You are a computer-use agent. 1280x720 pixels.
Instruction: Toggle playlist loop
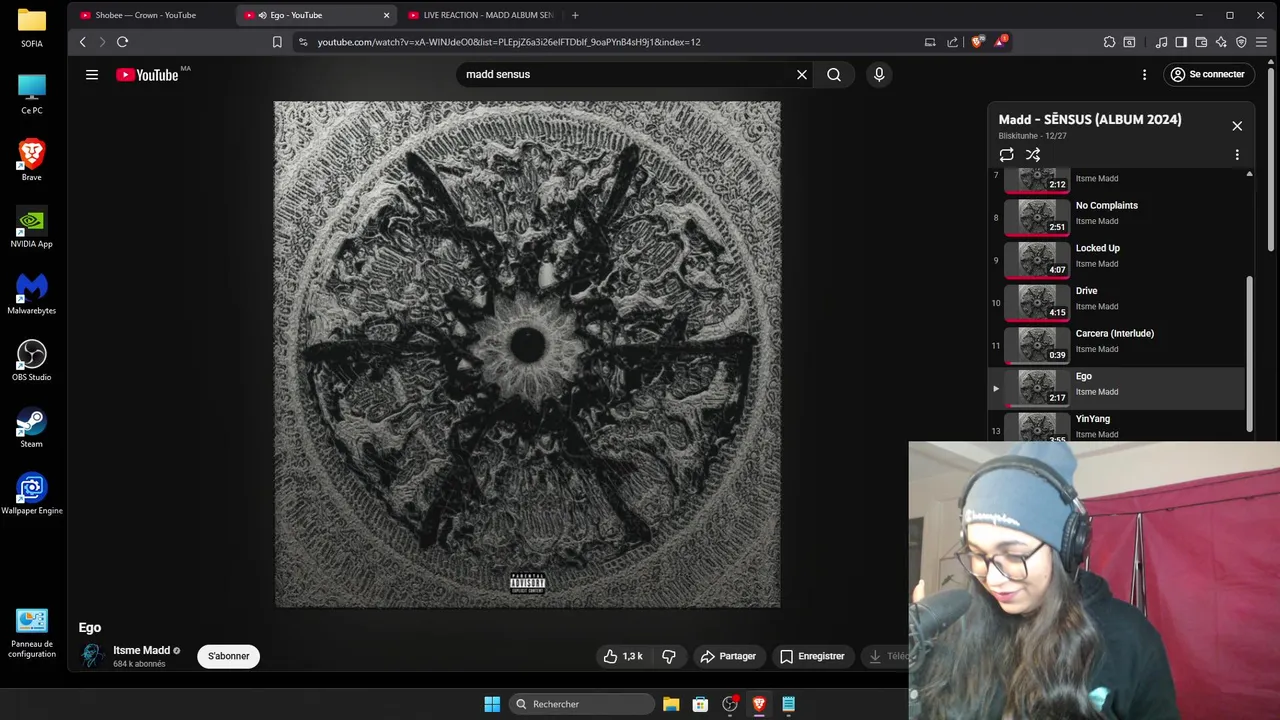coord(1007,155)
